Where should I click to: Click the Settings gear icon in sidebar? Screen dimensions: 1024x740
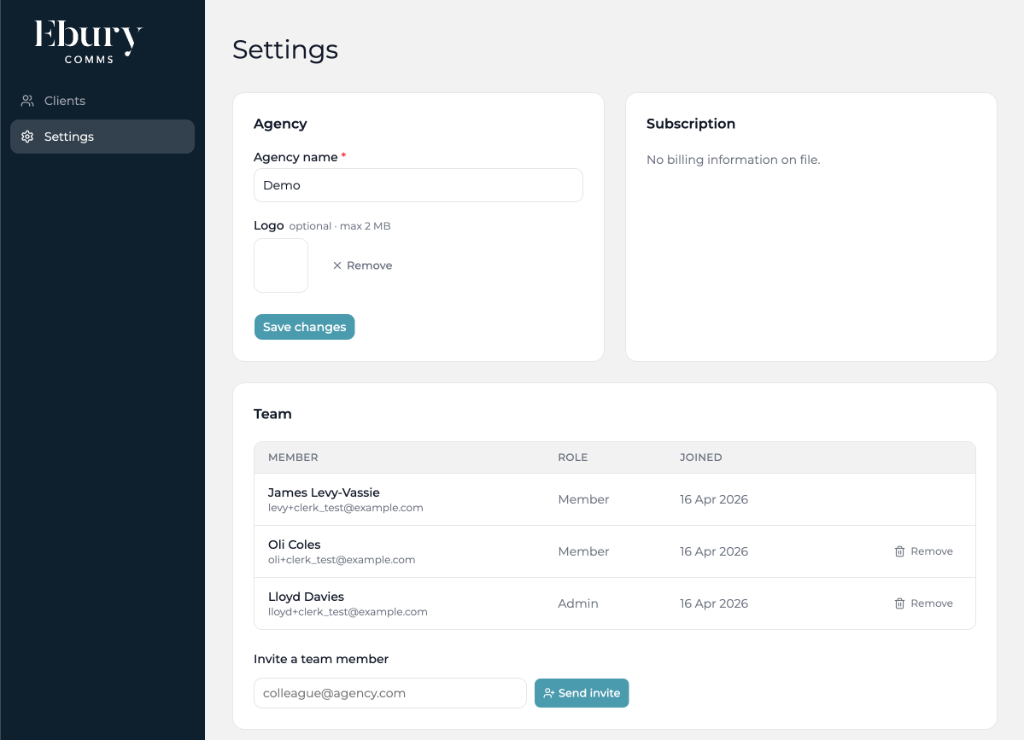(x=27, y=137)
